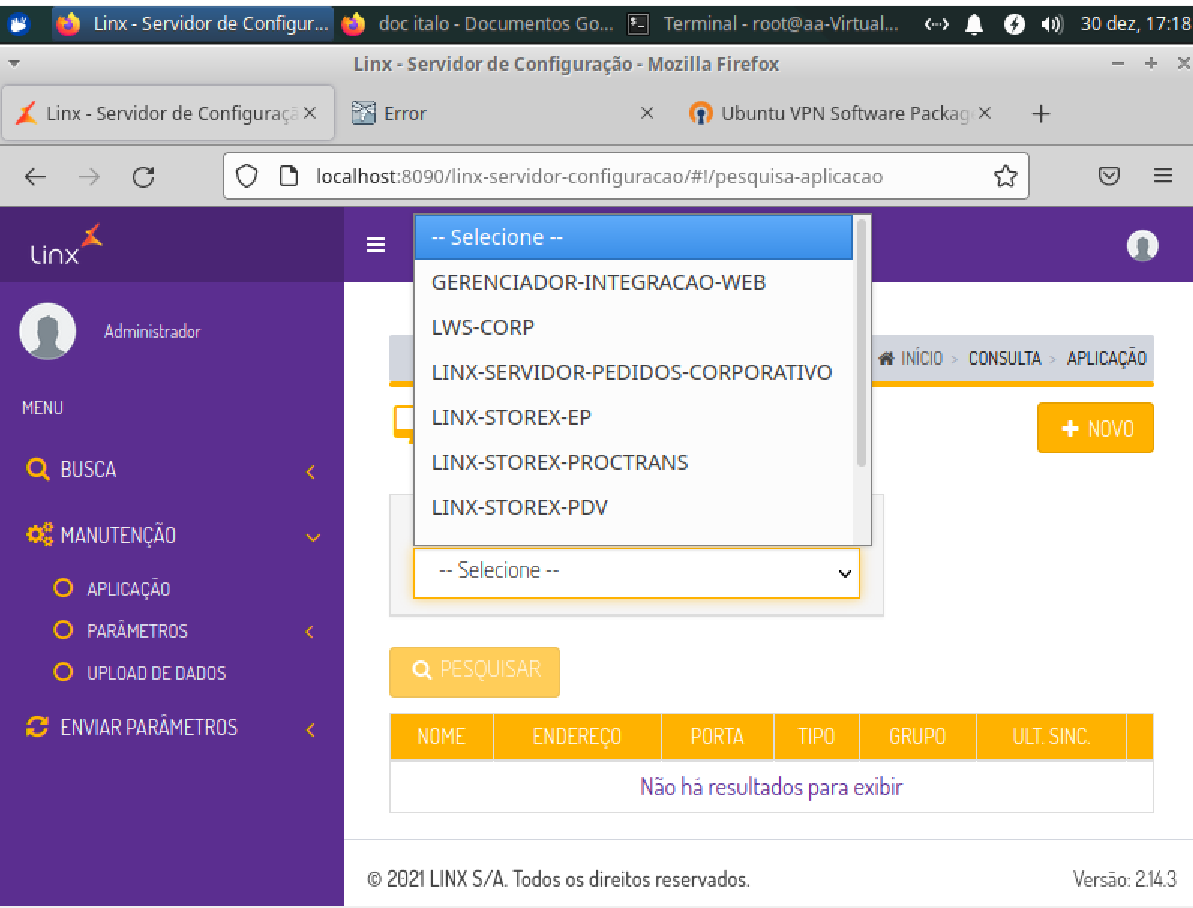Viewport: 1193px width, 908px height.
Task: Open the APLICAÇÃO sidebar menu item
Action: click(x=128, y=588)
